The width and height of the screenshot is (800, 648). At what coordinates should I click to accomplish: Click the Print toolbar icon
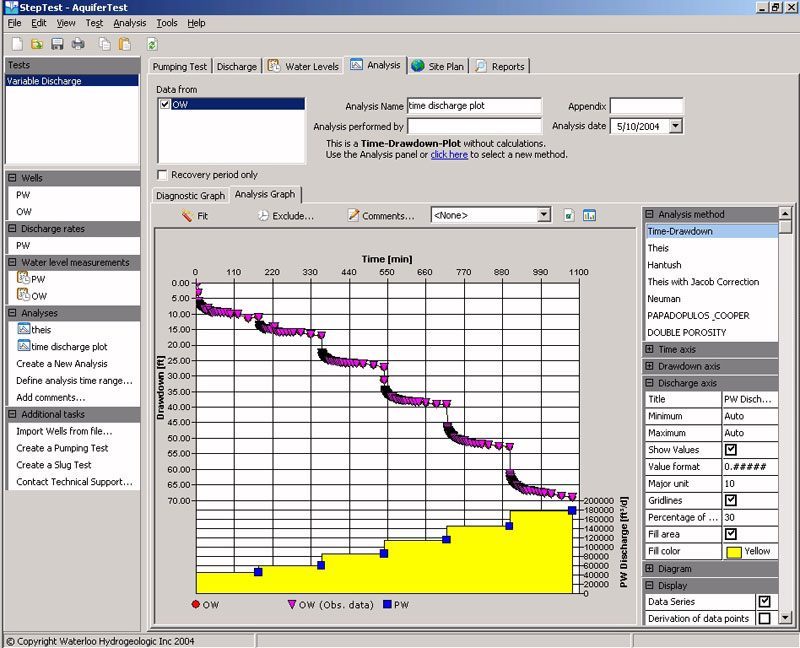(78, 44)
